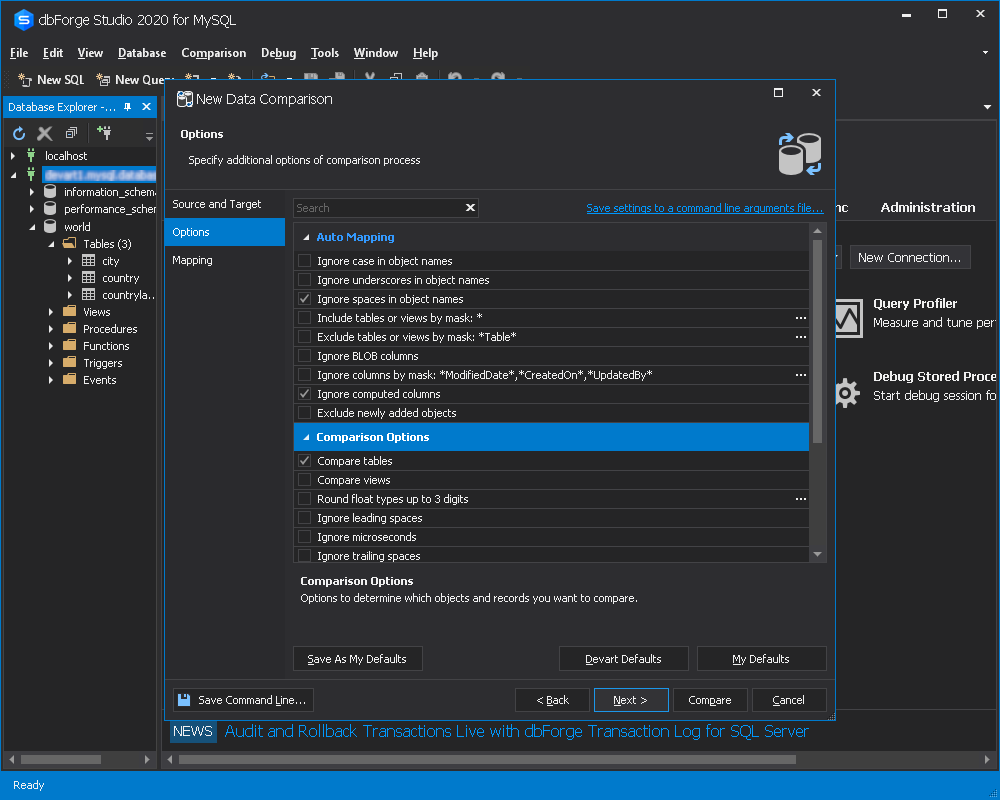Click the Events folder icon

coord(70,380)
